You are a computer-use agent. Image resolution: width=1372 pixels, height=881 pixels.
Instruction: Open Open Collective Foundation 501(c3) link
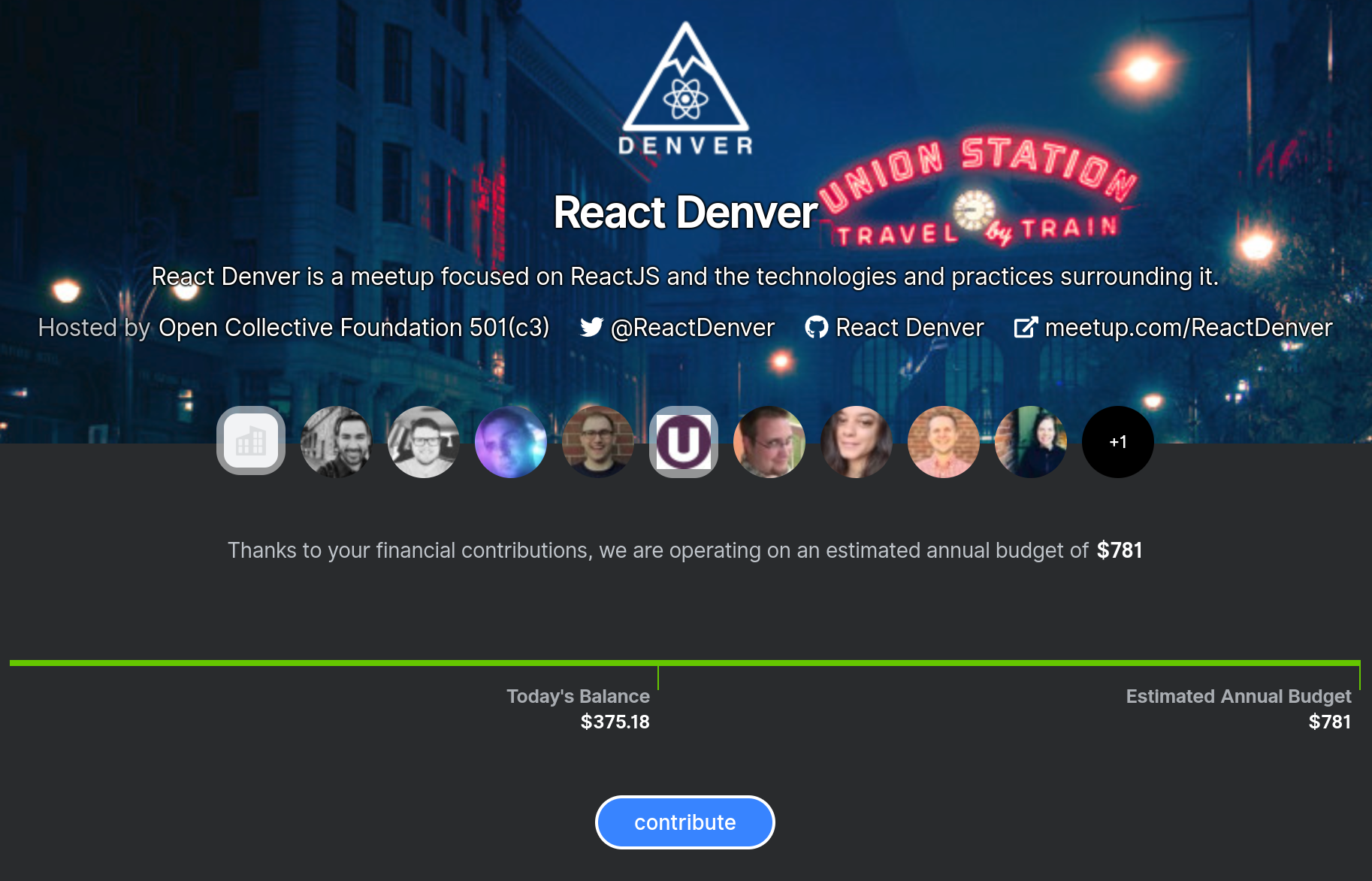(x=354, y=328)
